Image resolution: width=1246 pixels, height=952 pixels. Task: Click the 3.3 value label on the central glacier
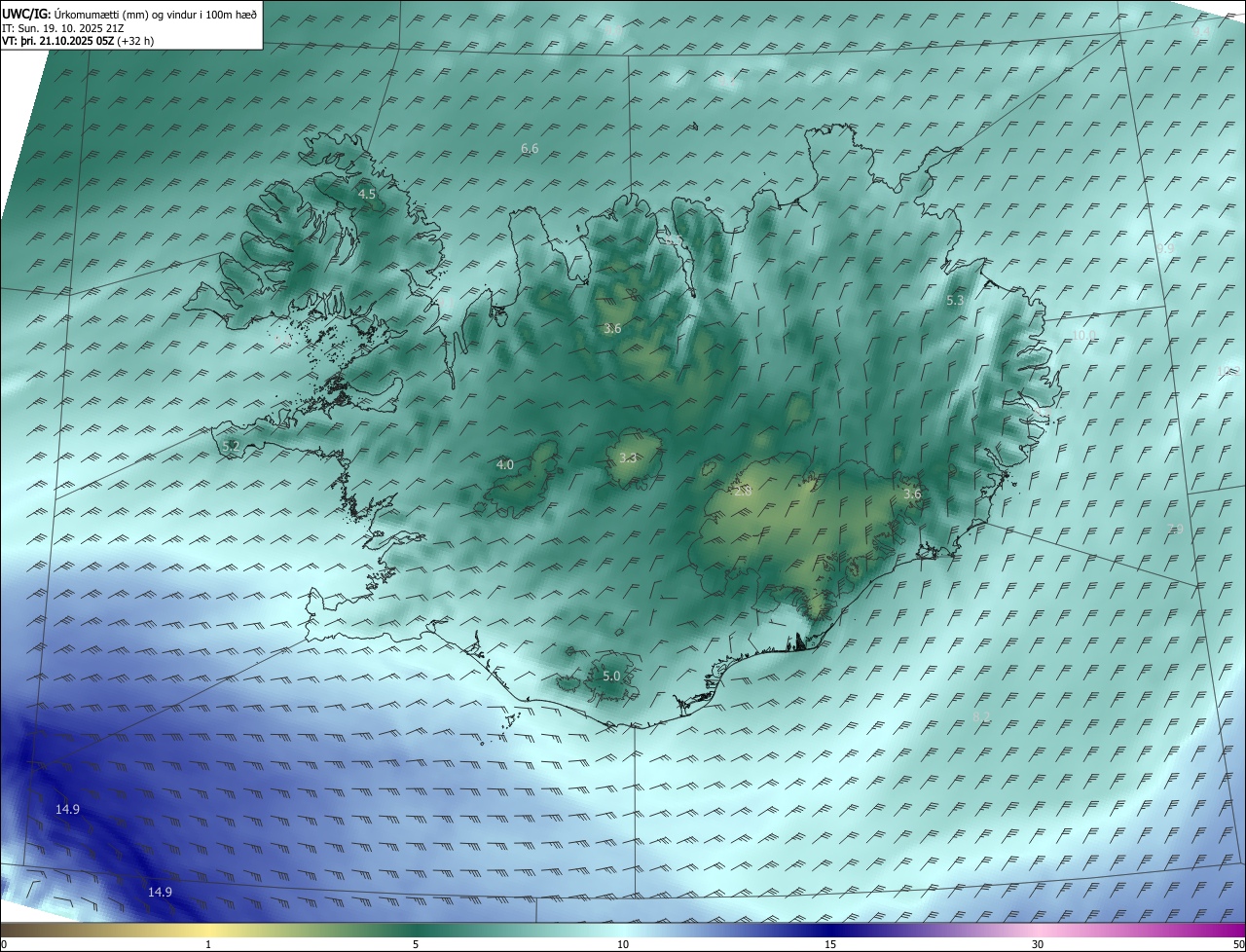(x=629, y=458)
